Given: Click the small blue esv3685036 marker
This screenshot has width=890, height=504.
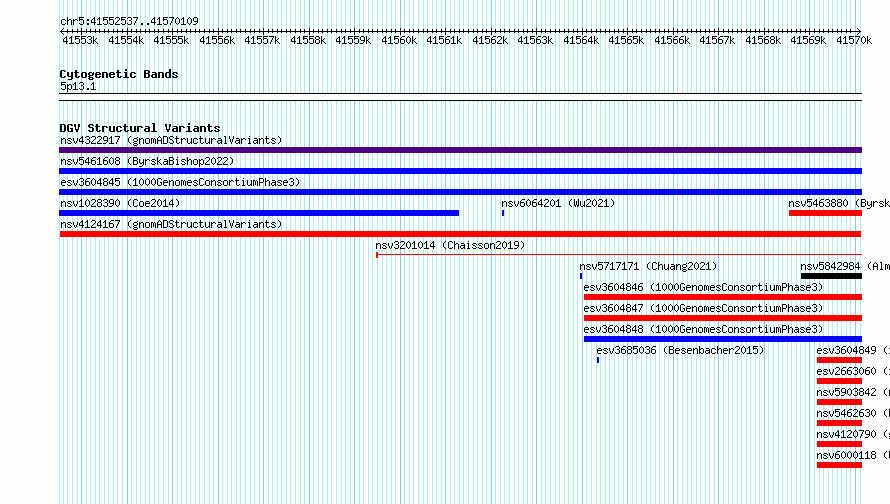Looking at the screenshot, I should coord(598,360).
